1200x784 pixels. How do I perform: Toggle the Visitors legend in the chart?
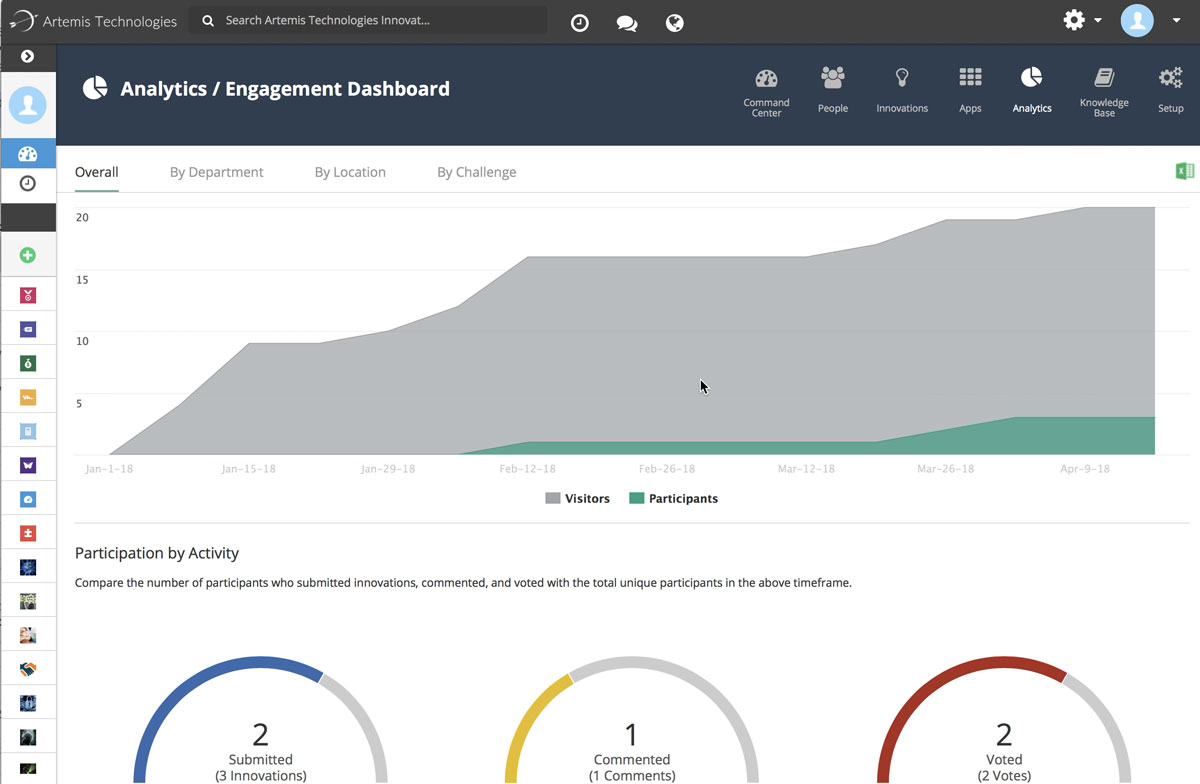click(577, 498)
